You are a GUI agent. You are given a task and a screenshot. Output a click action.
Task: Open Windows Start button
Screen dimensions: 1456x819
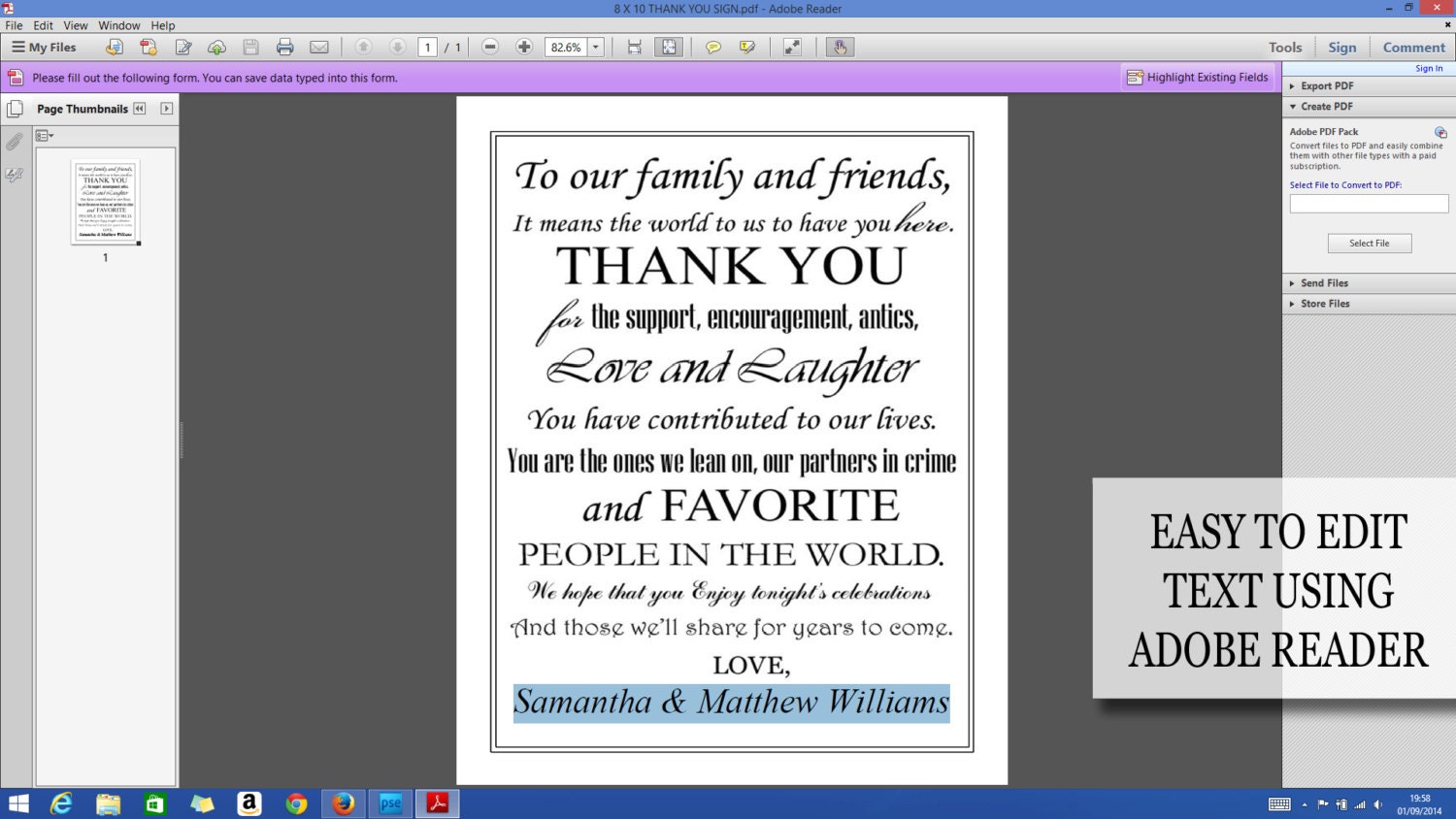click(18, 803)
